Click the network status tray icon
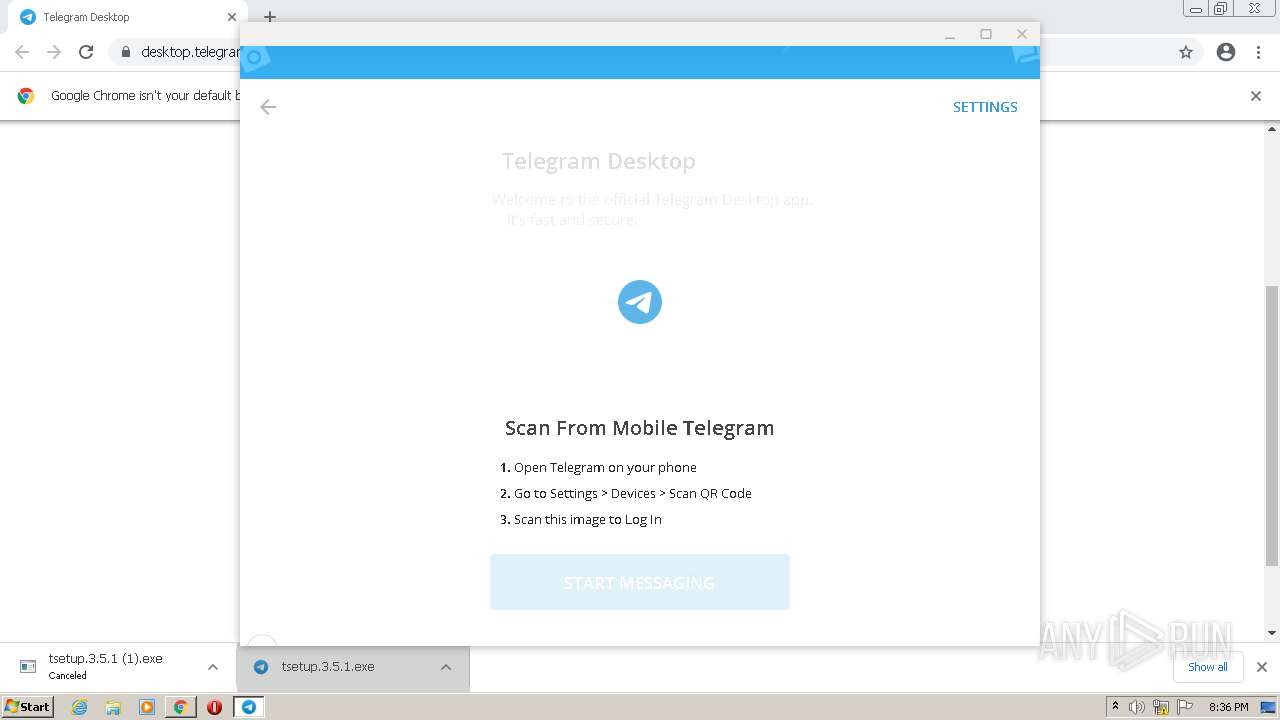The height and width of the screenshot is (720, 1280). coord(1161,707)
